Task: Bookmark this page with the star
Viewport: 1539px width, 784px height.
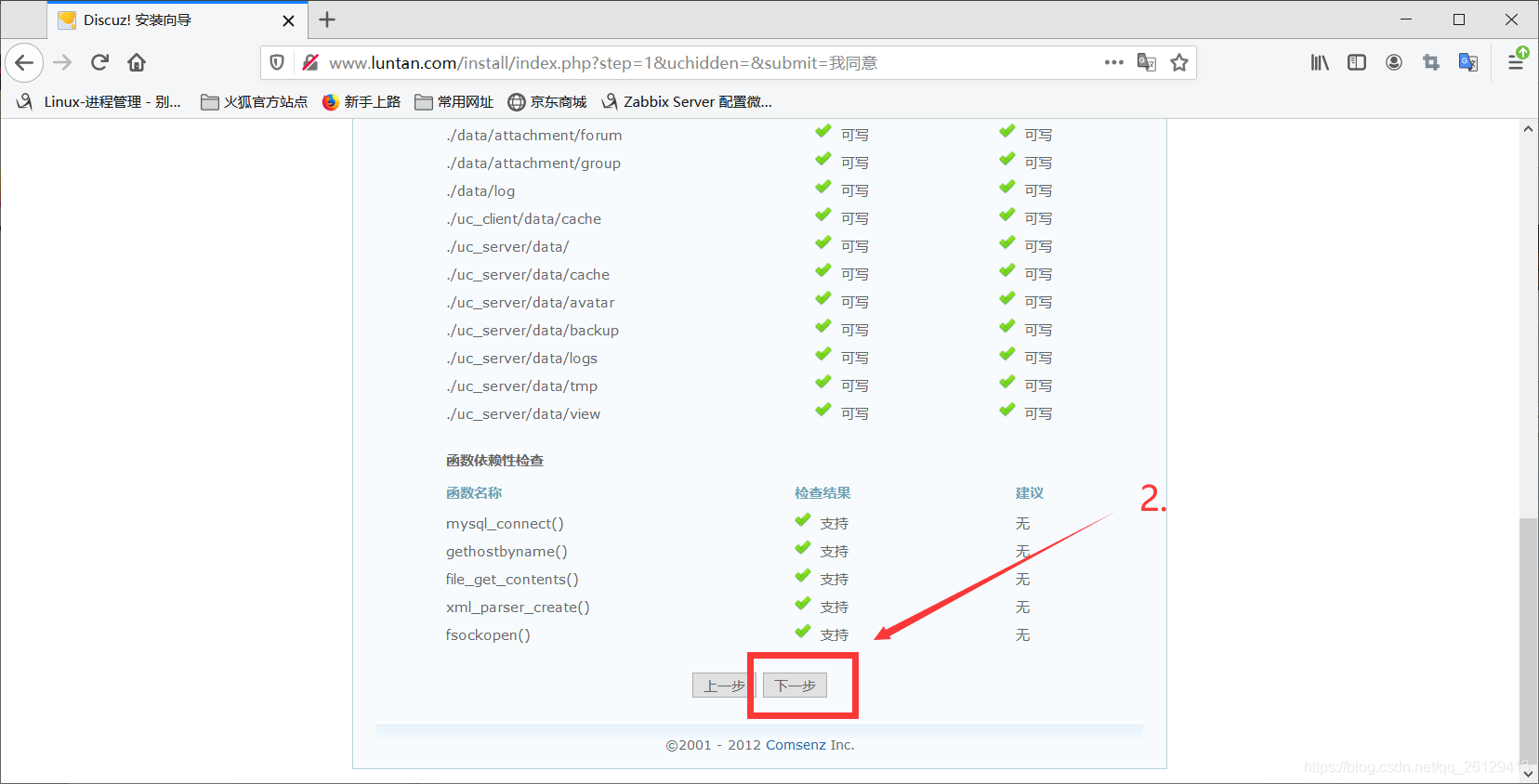Action: click(1179, 62)
